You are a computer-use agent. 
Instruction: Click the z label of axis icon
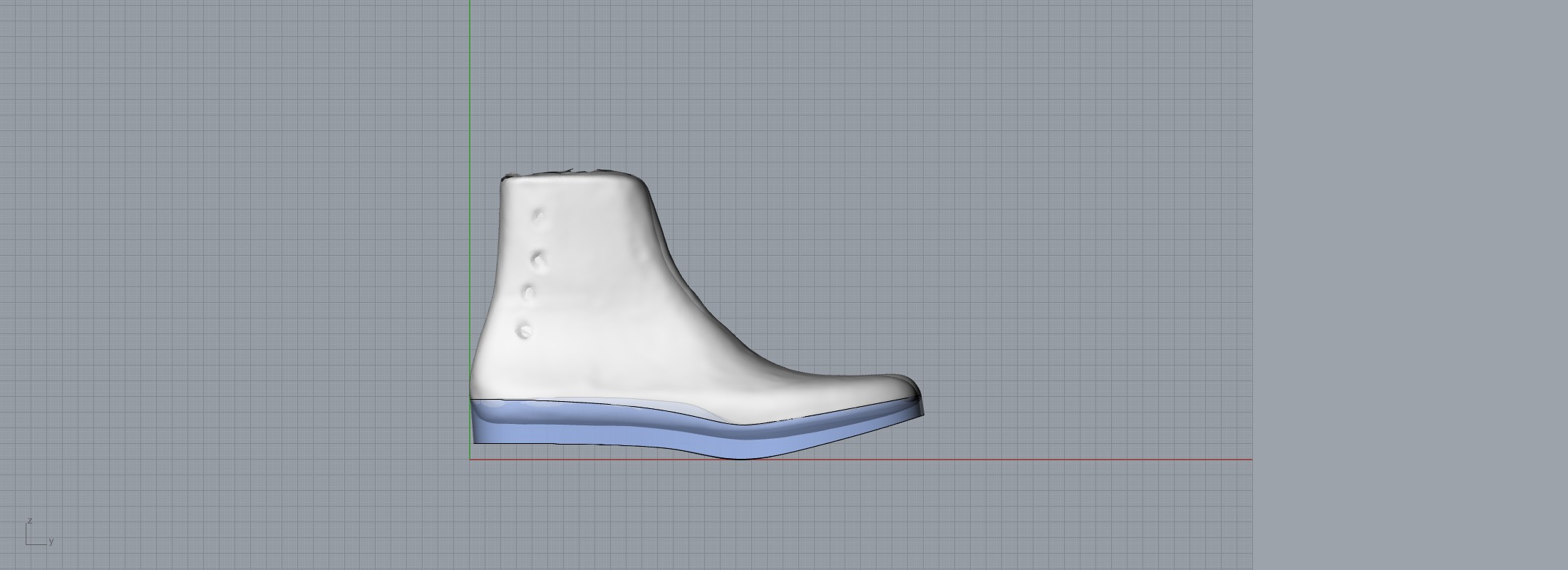[x=29, y=521]
